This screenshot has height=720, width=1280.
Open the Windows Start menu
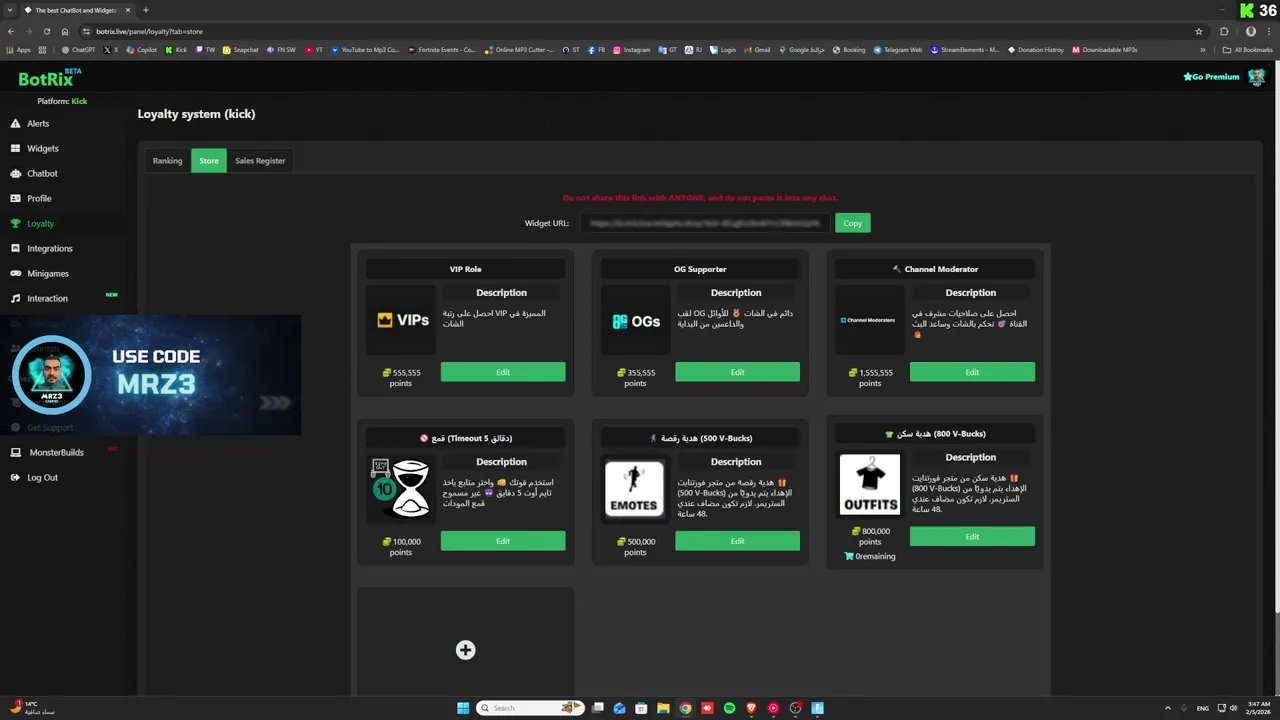tap(463, 708)
